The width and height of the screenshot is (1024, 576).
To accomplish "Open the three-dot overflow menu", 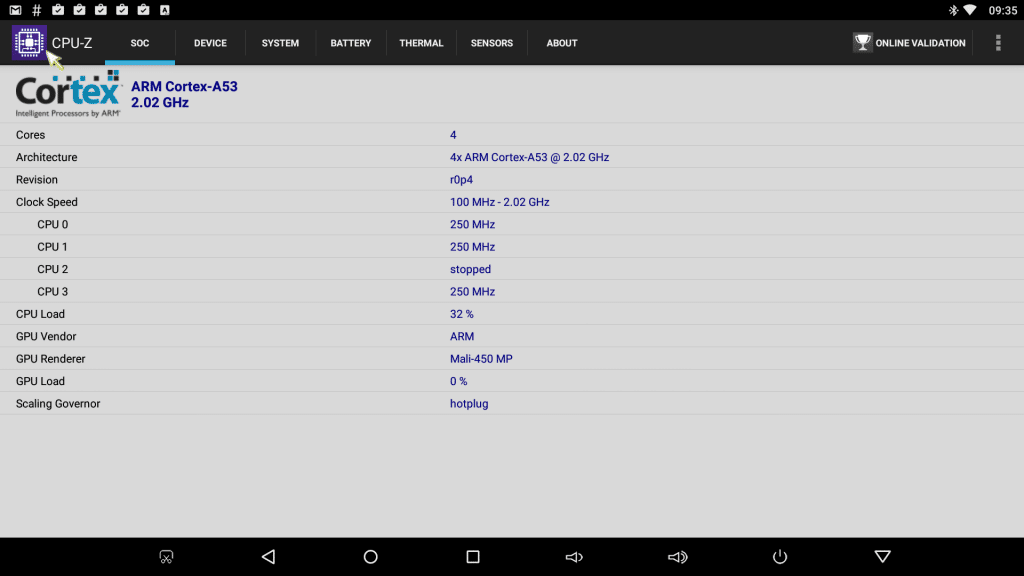I will [x=997, y=43].
